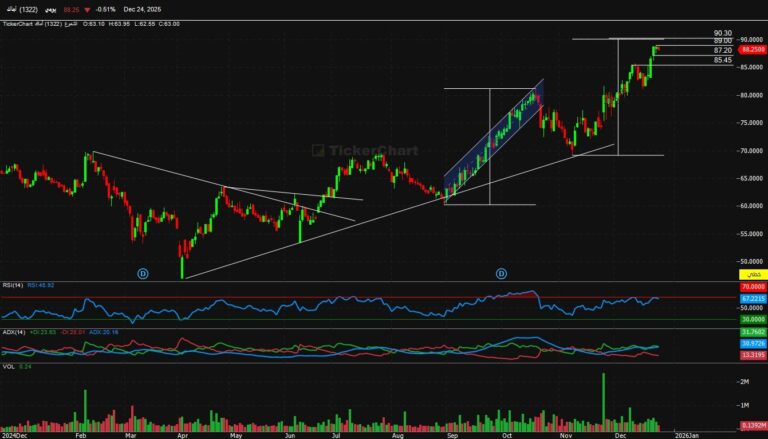Screen dimensions: 768x439
Task: Click the red down arrow in header
Action: point(87,9)
